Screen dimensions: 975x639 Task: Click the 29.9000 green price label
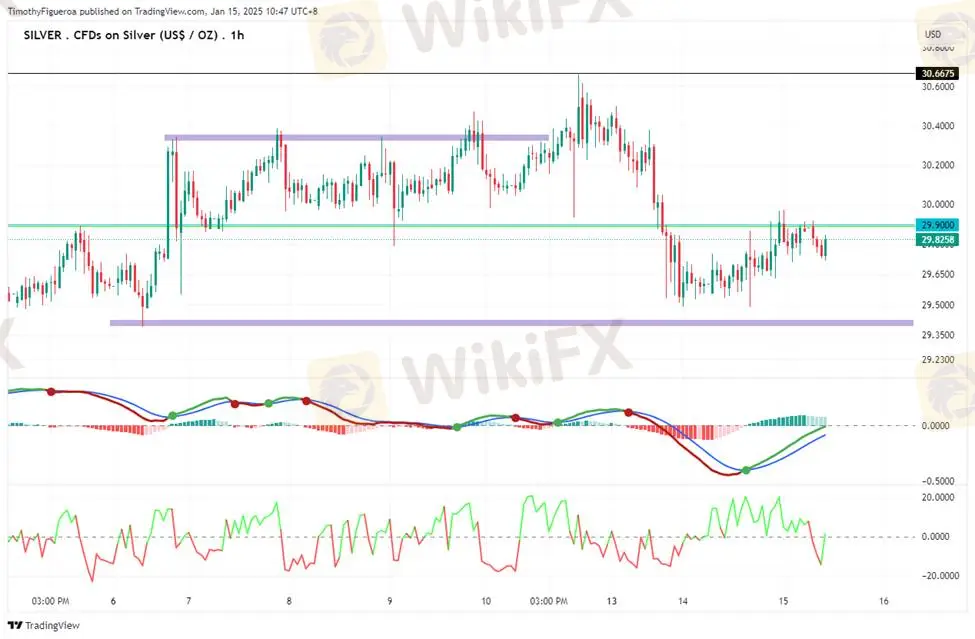[937, 225]
